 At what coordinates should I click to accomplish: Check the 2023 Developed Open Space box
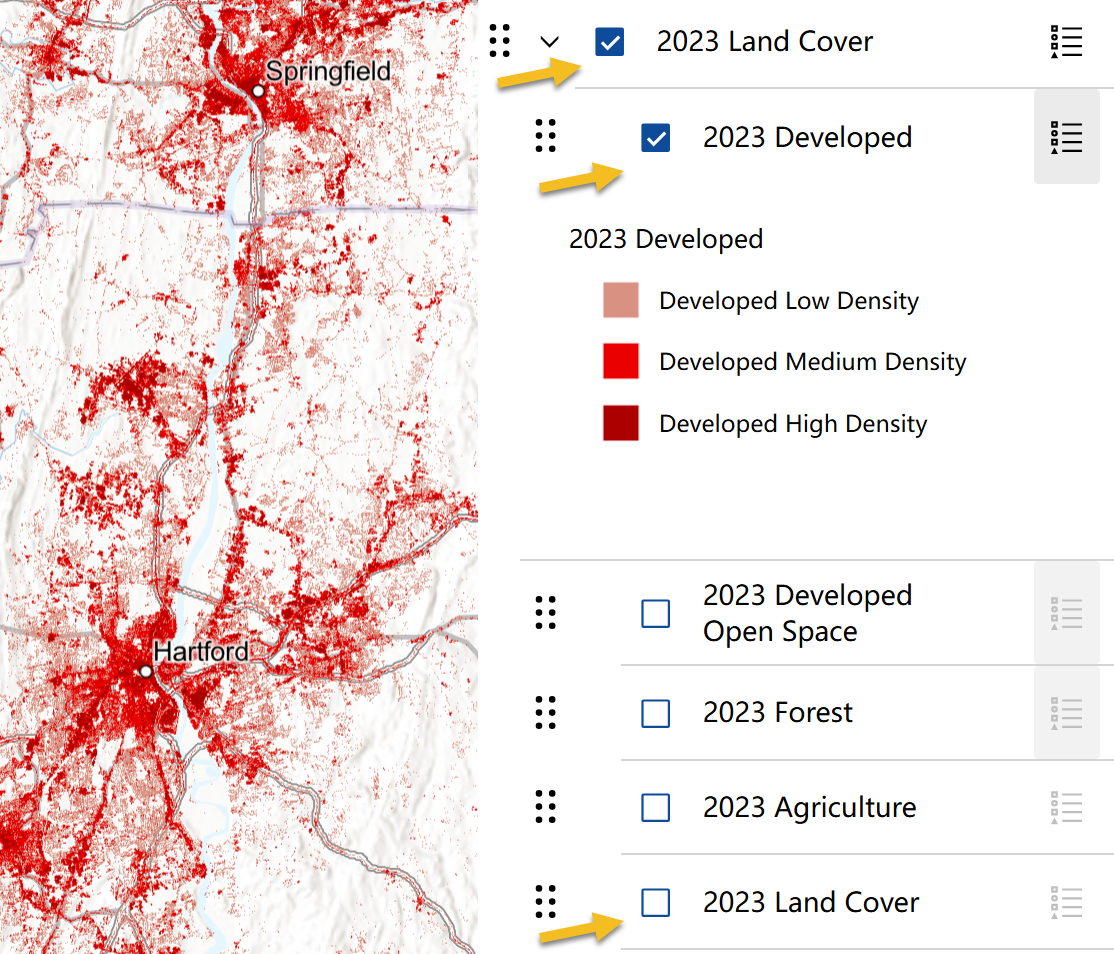click(x=655, y=613)
